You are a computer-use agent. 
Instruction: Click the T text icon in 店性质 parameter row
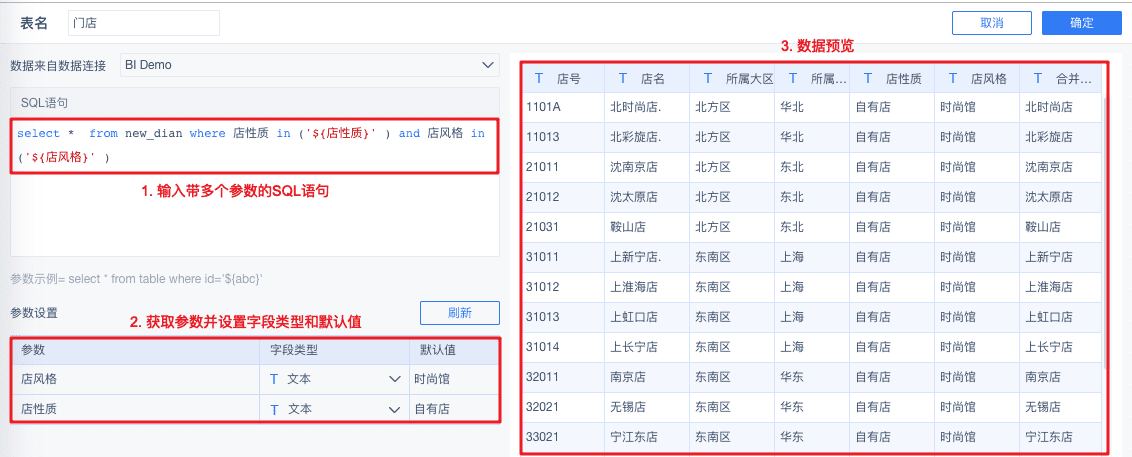pos(274,409)
